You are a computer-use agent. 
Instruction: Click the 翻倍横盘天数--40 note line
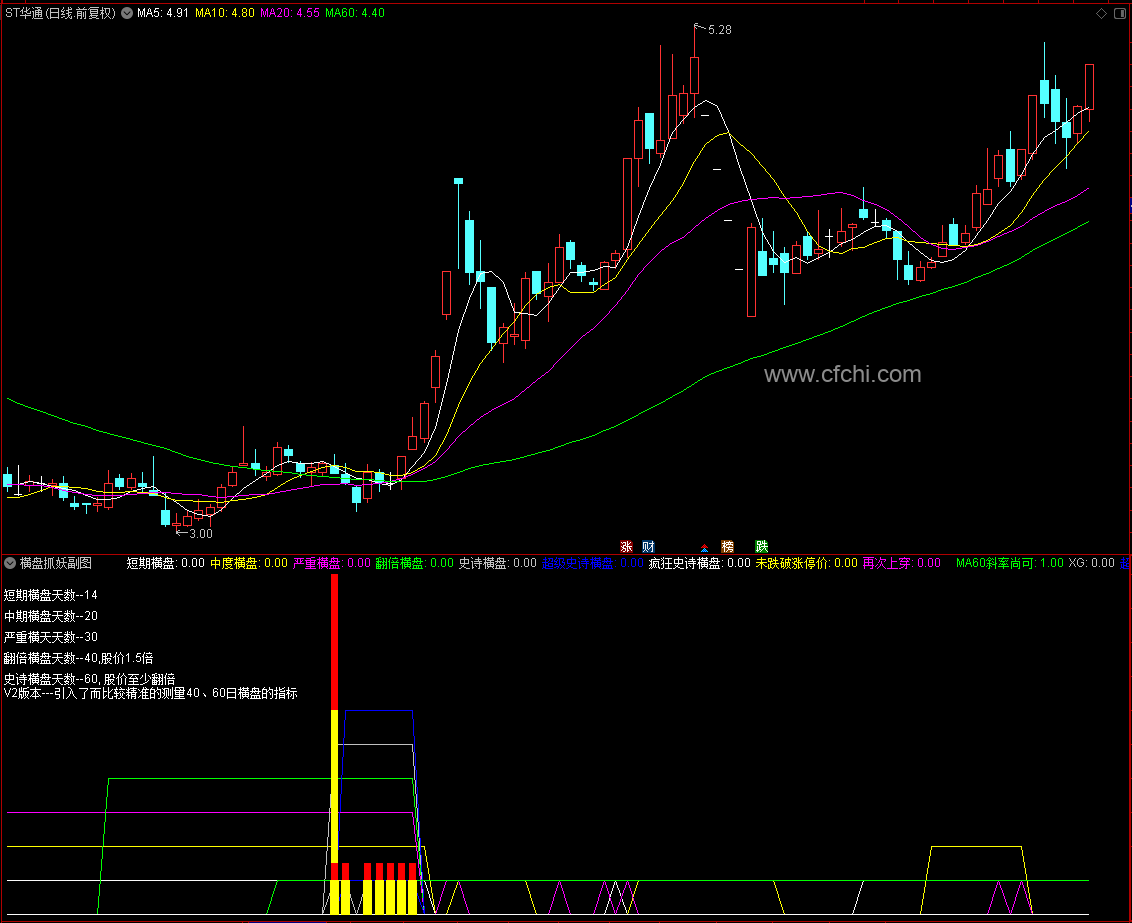coord(78,657)
